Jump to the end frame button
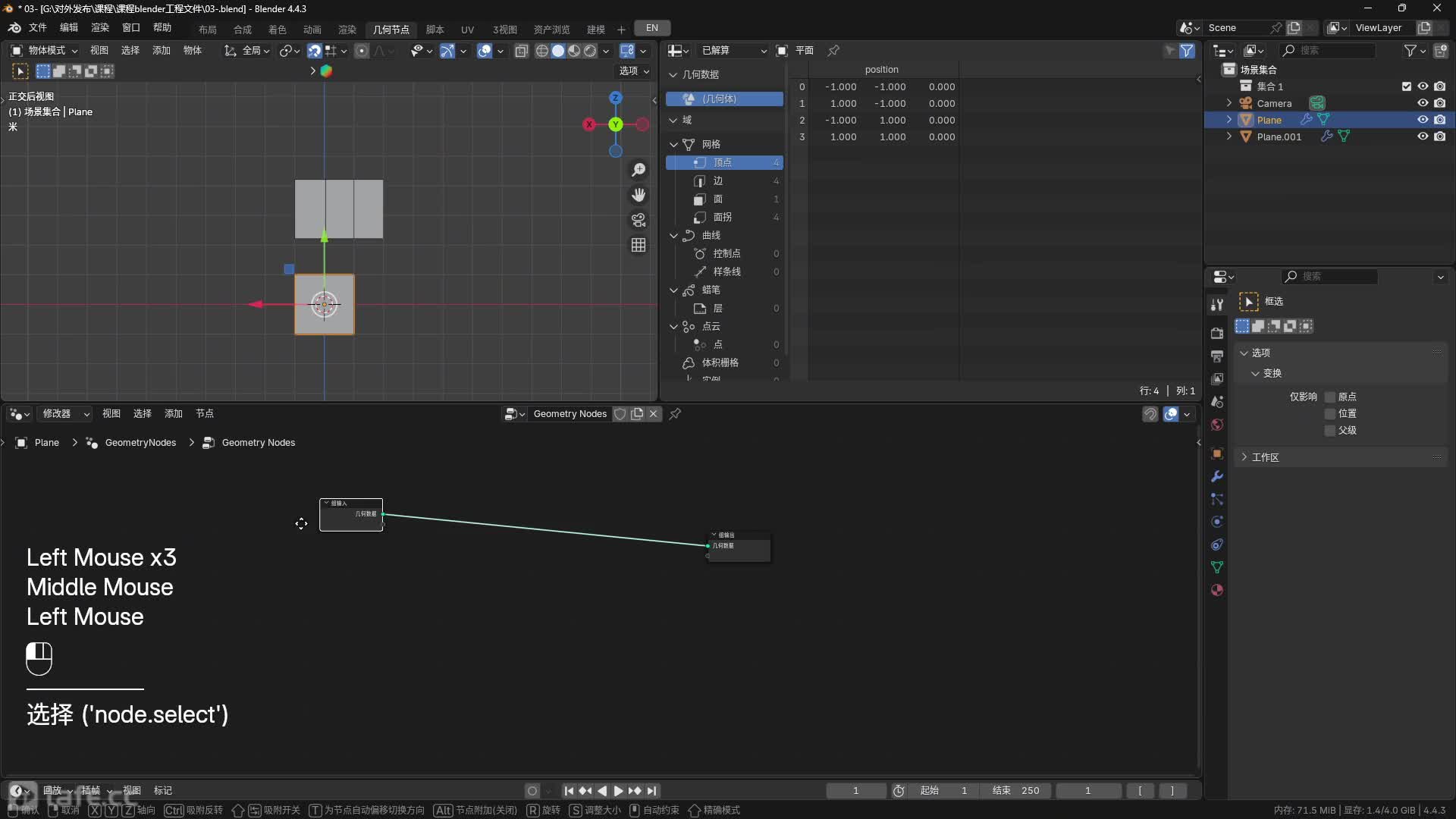This screenshot has width=1456, height=819. (x=651, y=791)
